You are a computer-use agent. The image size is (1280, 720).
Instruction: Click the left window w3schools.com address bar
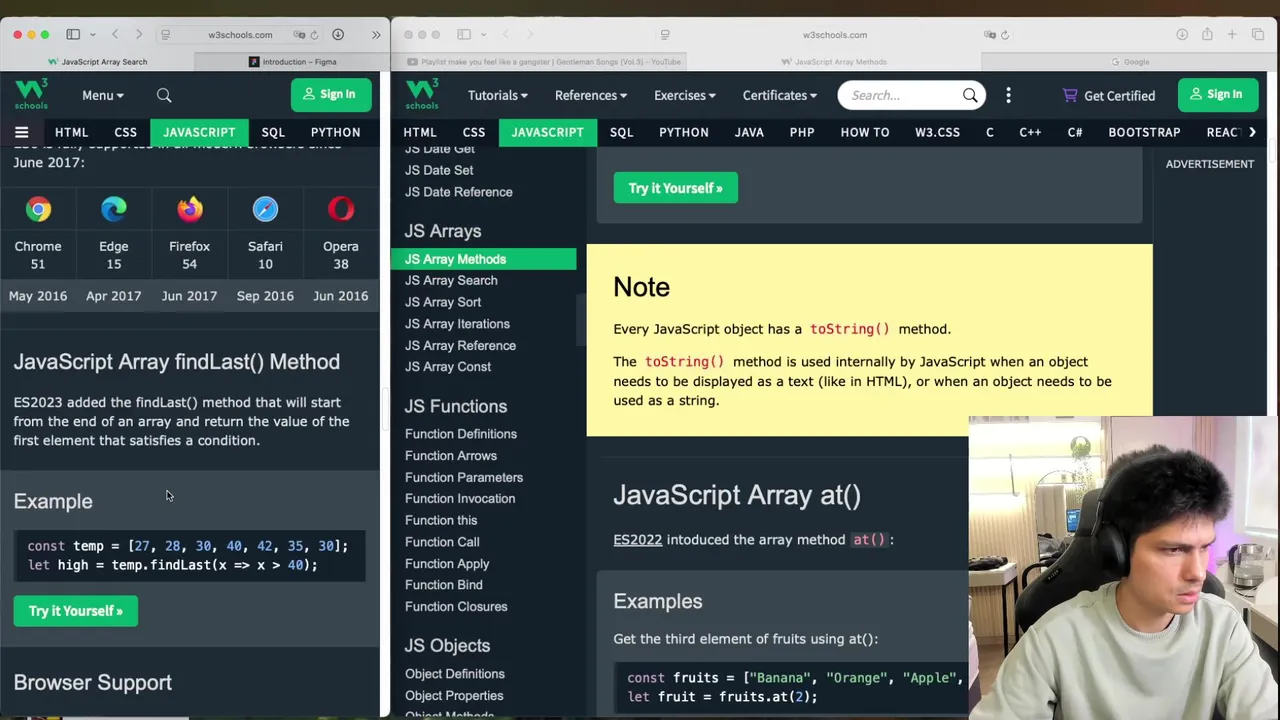(240, 34)
